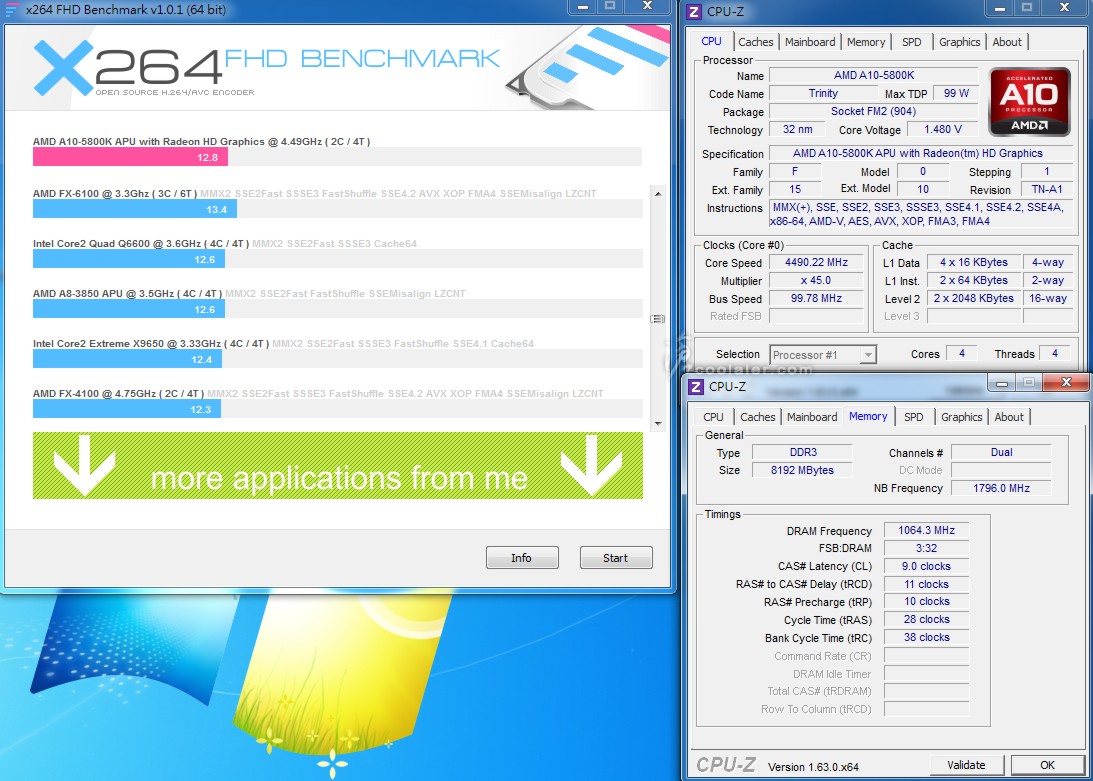1093x781 pixels.
Task: Open the "more applications from me" banner
Action: (338, 466)
